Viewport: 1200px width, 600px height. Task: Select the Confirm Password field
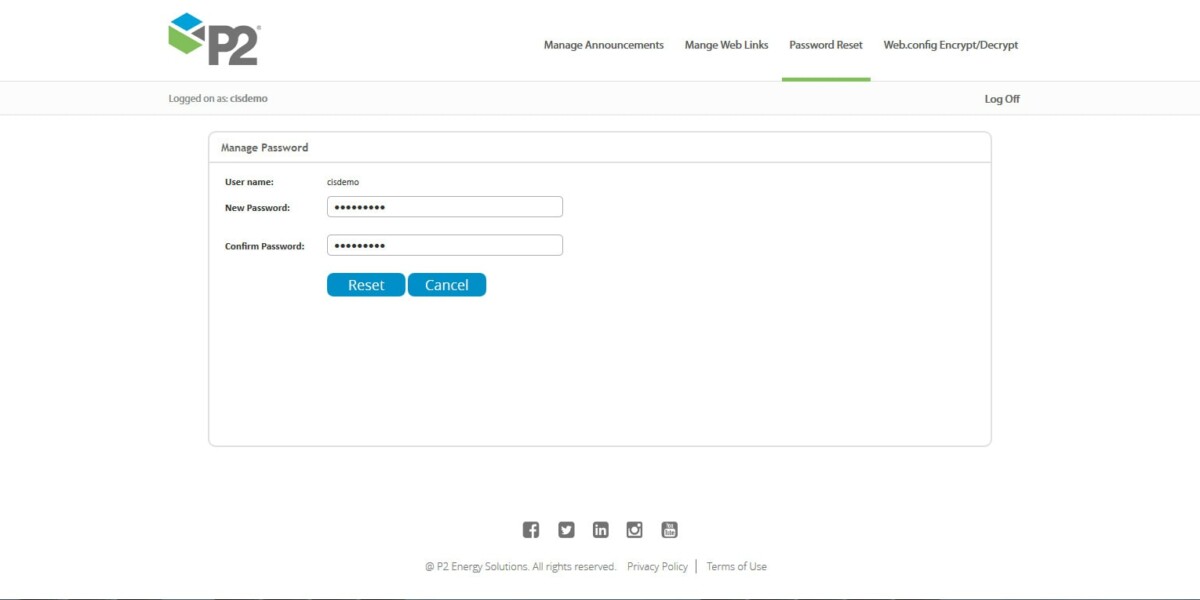[x=445, y=244]
